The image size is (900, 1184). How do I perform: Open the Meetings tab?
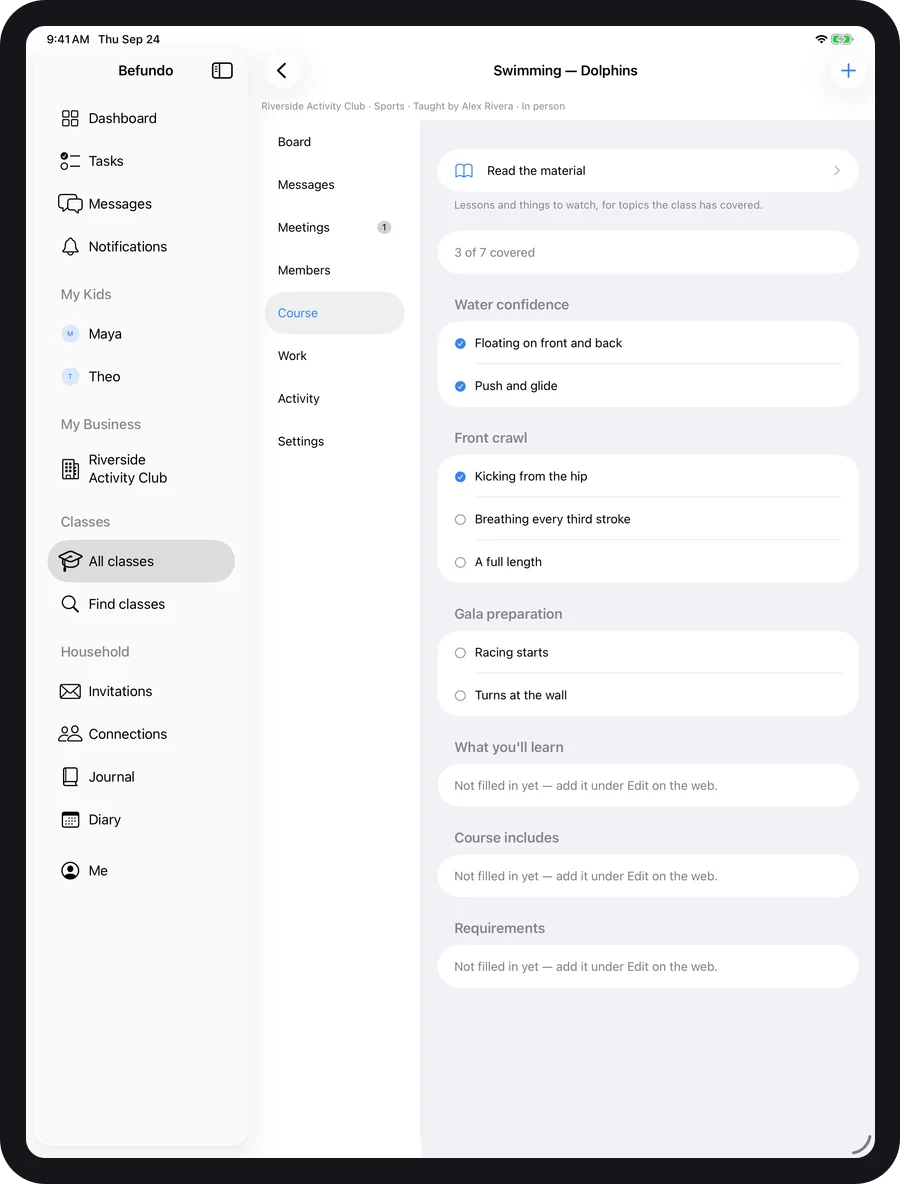[x=334, y=227]
